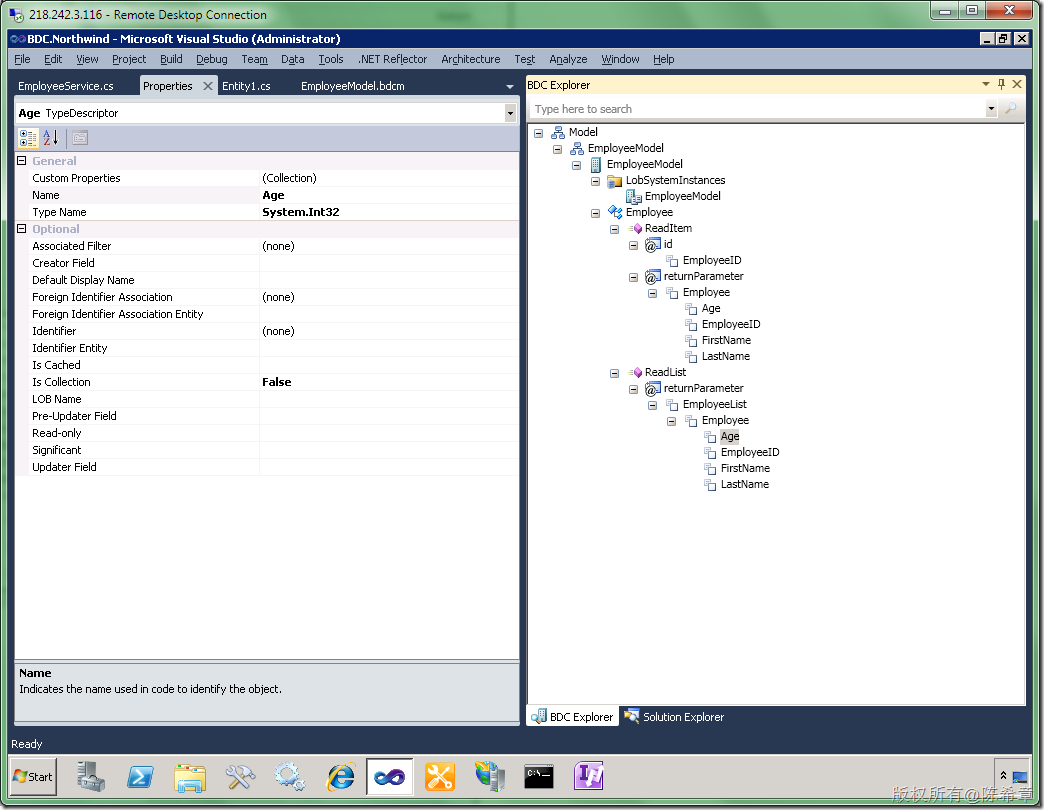Open the Debug menu

click(x=212, y=59)
